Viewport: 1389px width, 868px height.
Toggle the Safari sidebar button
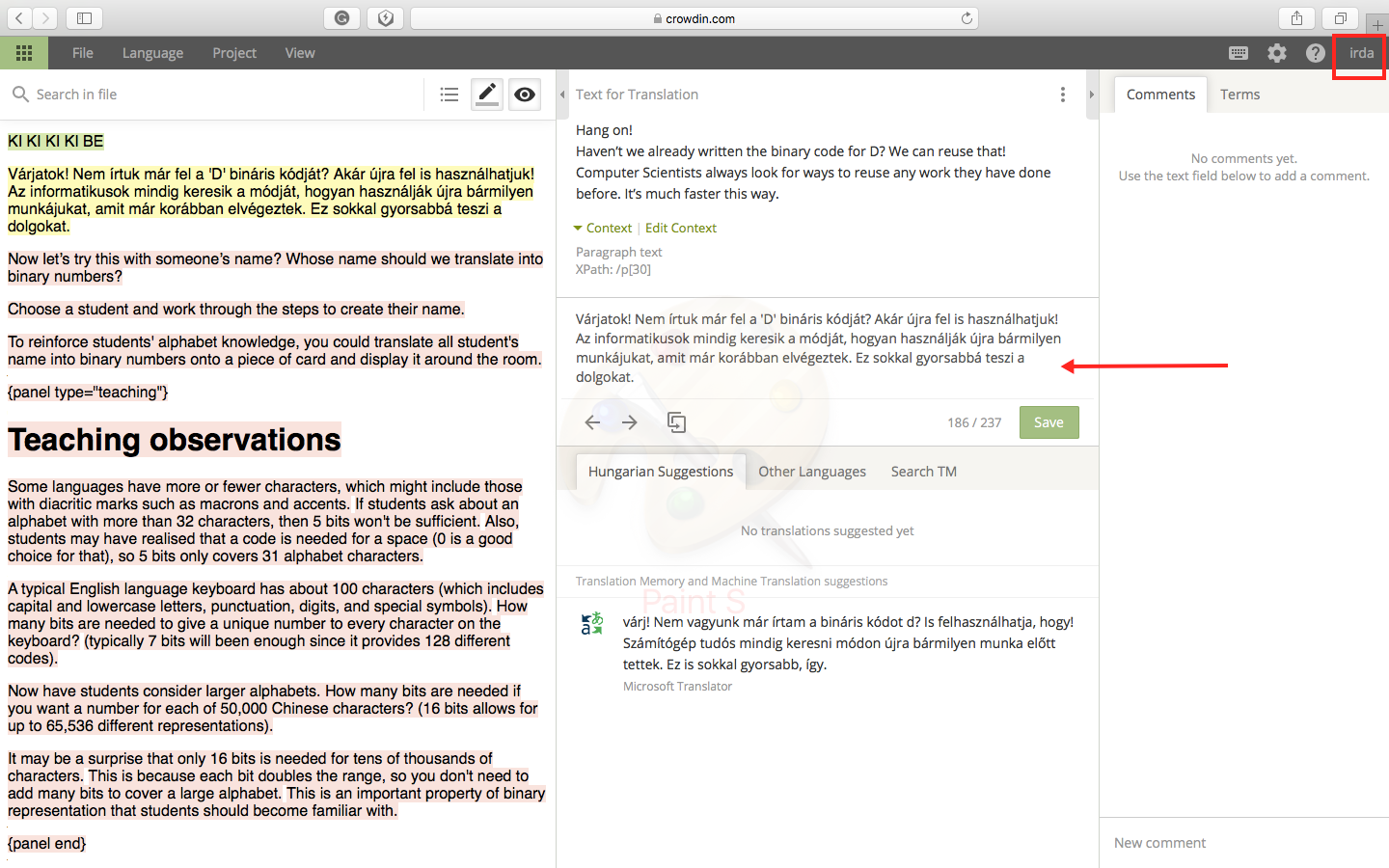point(85,18)
